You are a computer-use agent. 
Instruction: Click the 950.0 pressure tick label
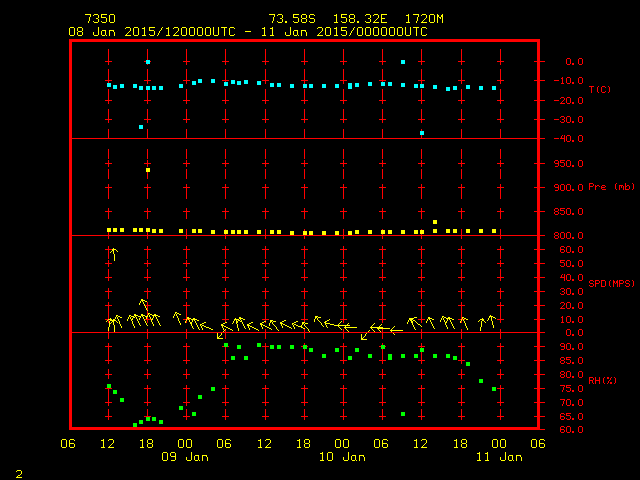click(566, 163)
